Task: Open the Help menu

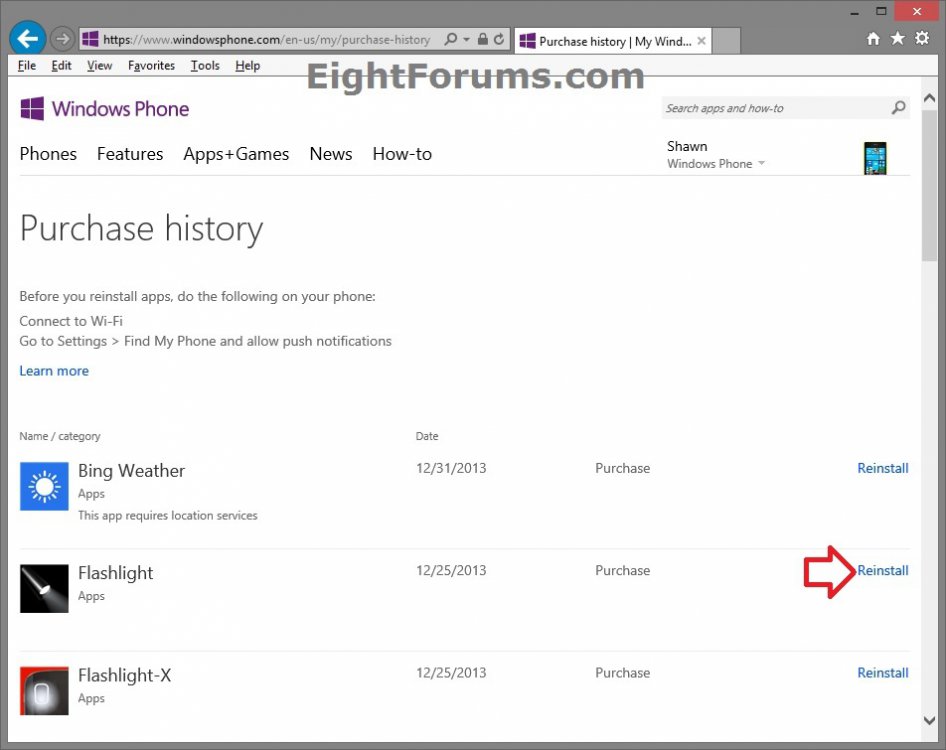Action: tap(247, 66)
